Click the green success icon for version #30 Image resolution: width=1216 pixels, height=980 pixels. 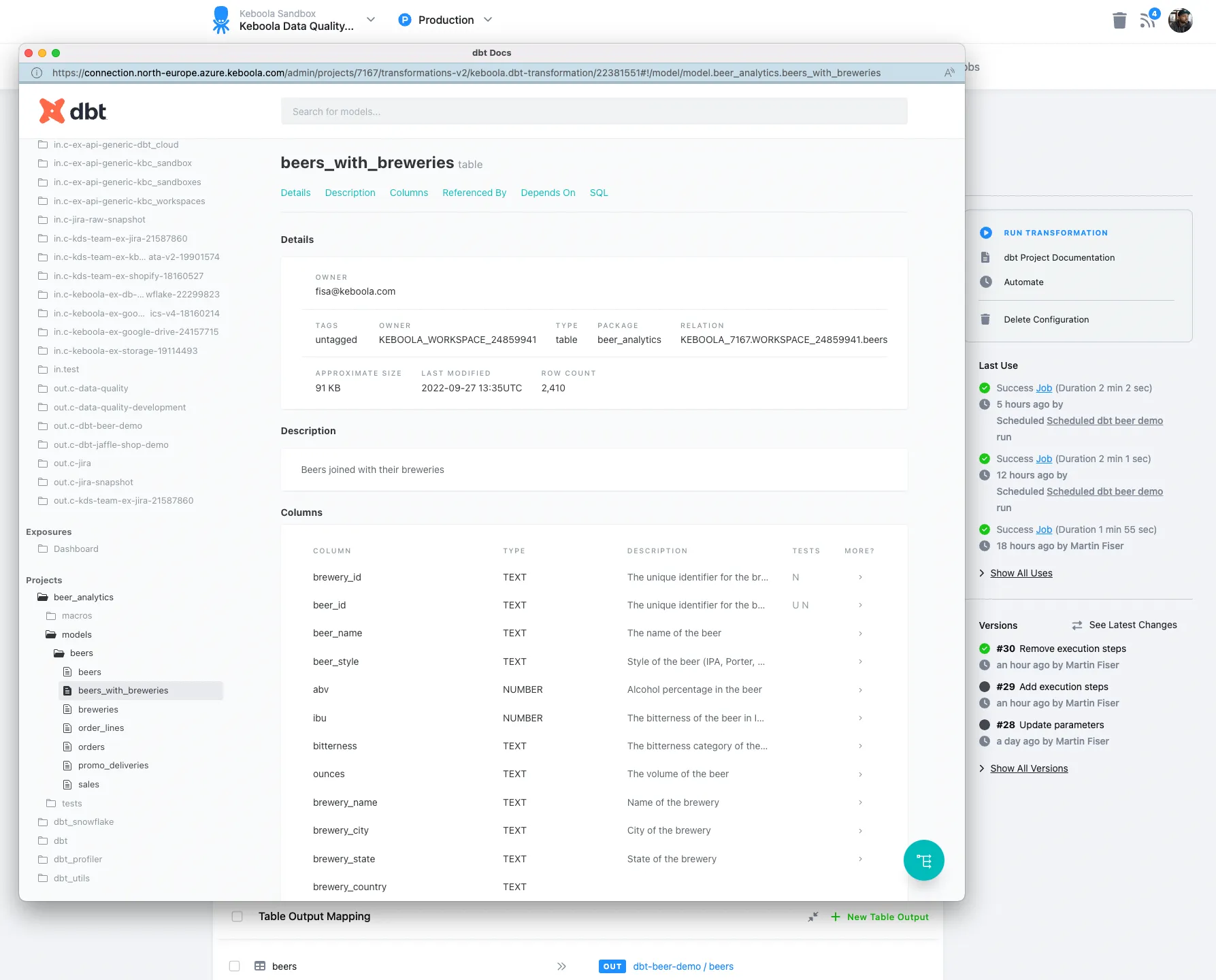(985, 649)
